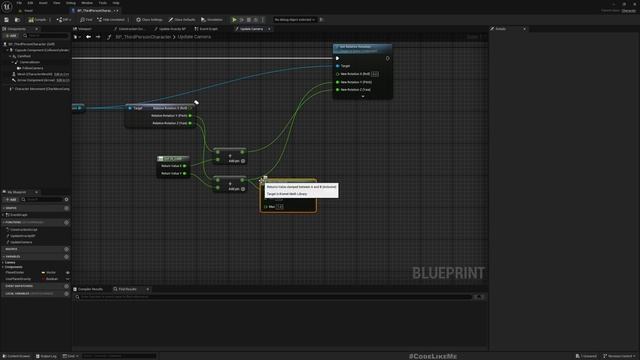Expand the Components variable category
Screen dimensions: 640x360
coord(3,267)
